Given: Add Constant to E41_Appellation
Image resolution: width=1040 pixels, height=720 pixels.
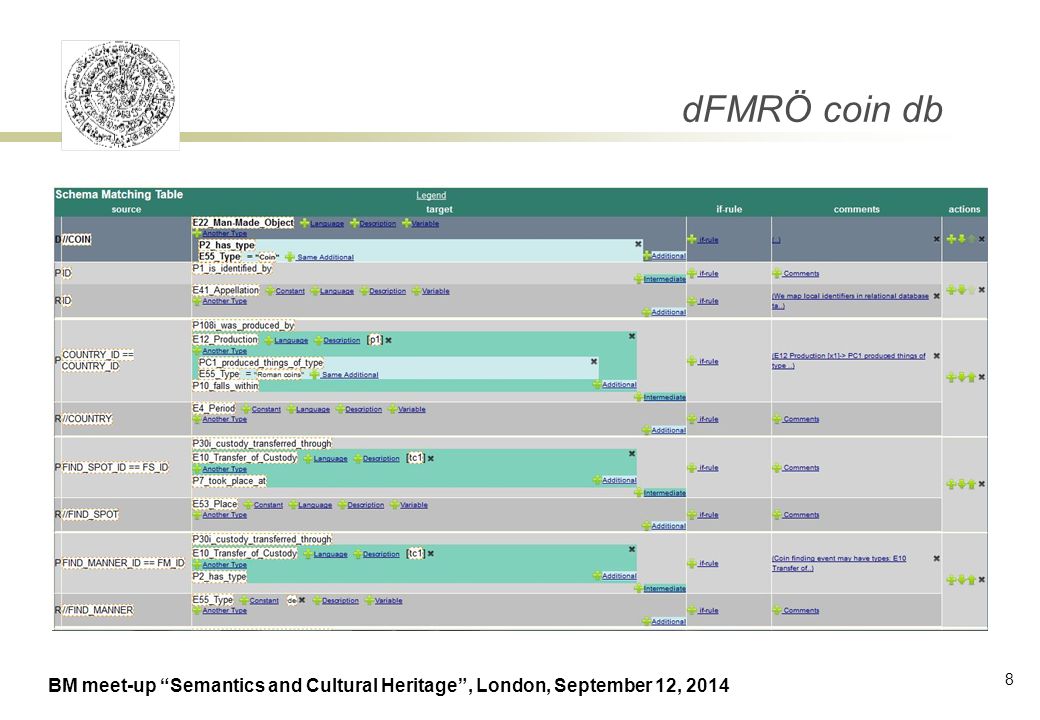Looking at the screenshot, I should pos(285,291).
